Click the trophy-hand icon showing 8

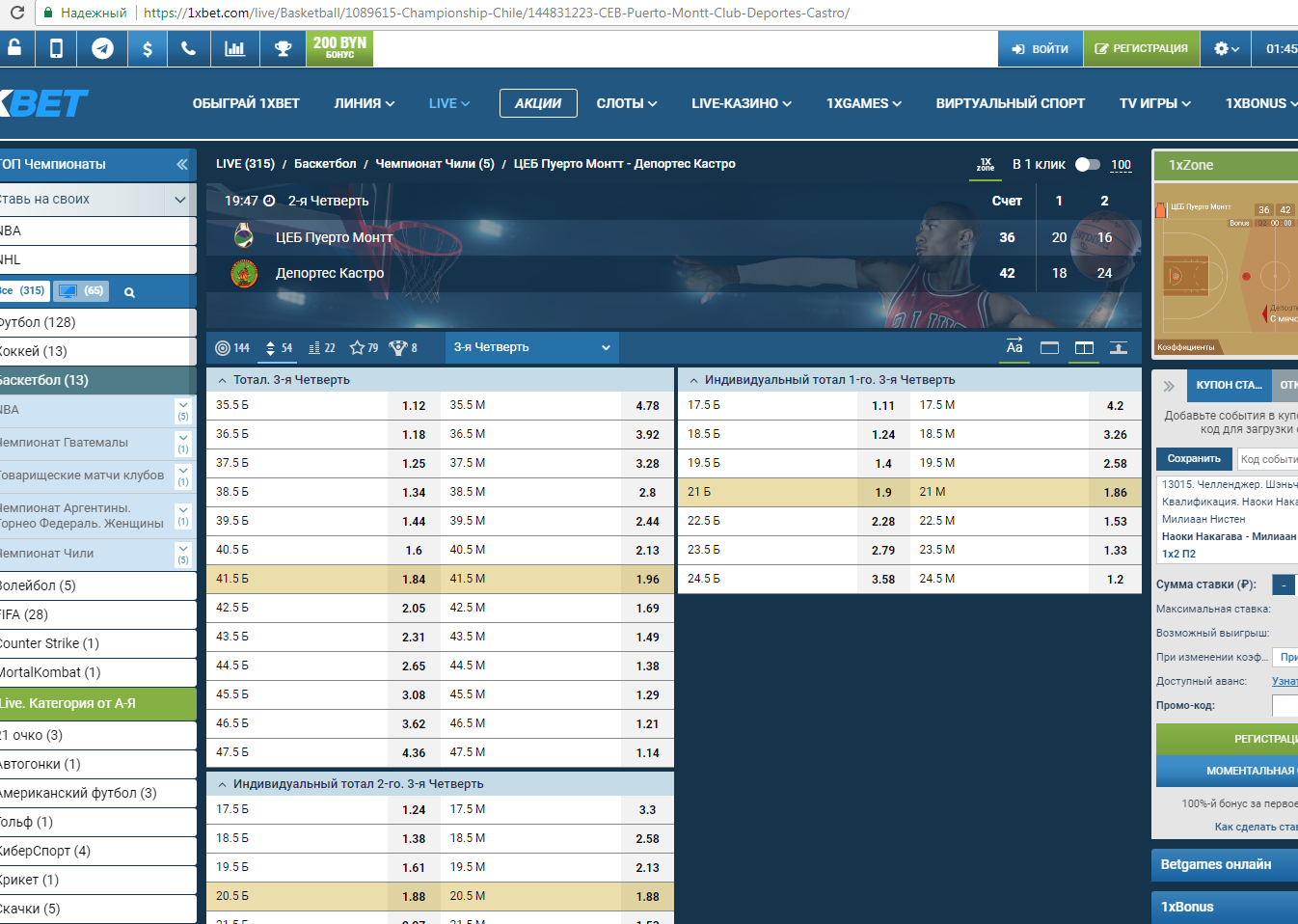(403, 347)
